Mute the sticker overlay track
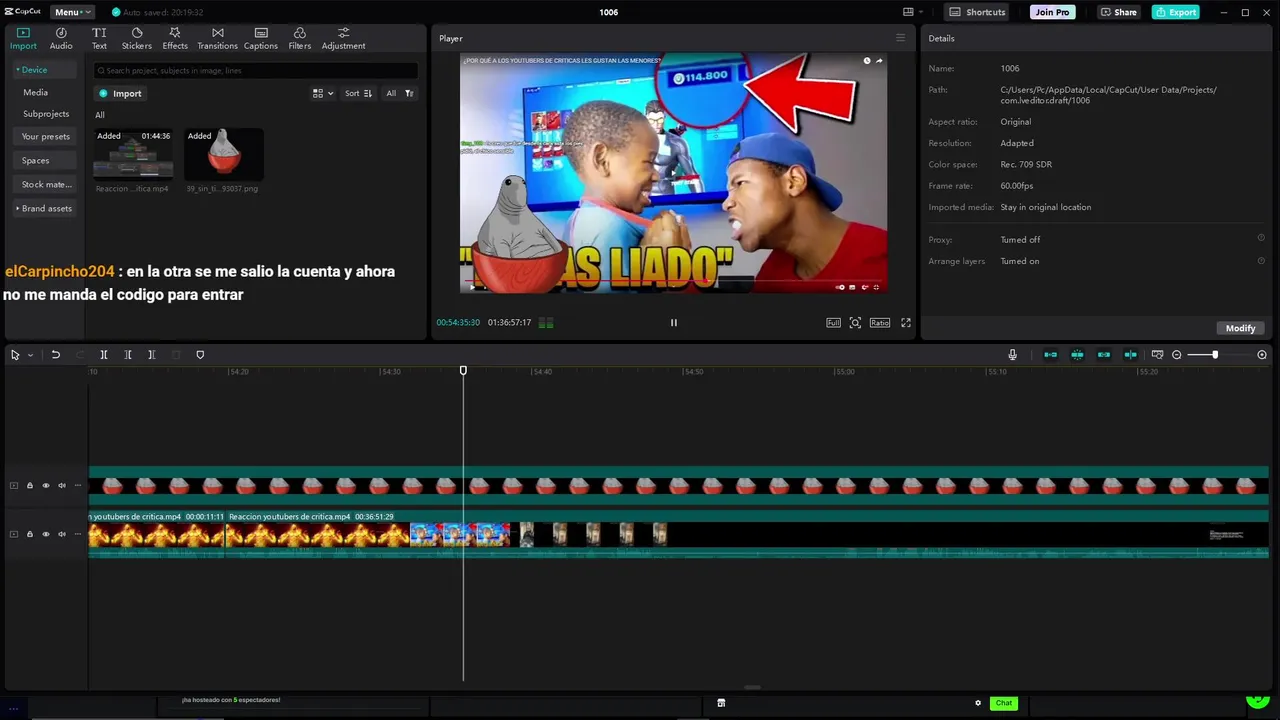The width and height of the screenshot is (1280, 720). pyautogui.click(x=61, y=486)
